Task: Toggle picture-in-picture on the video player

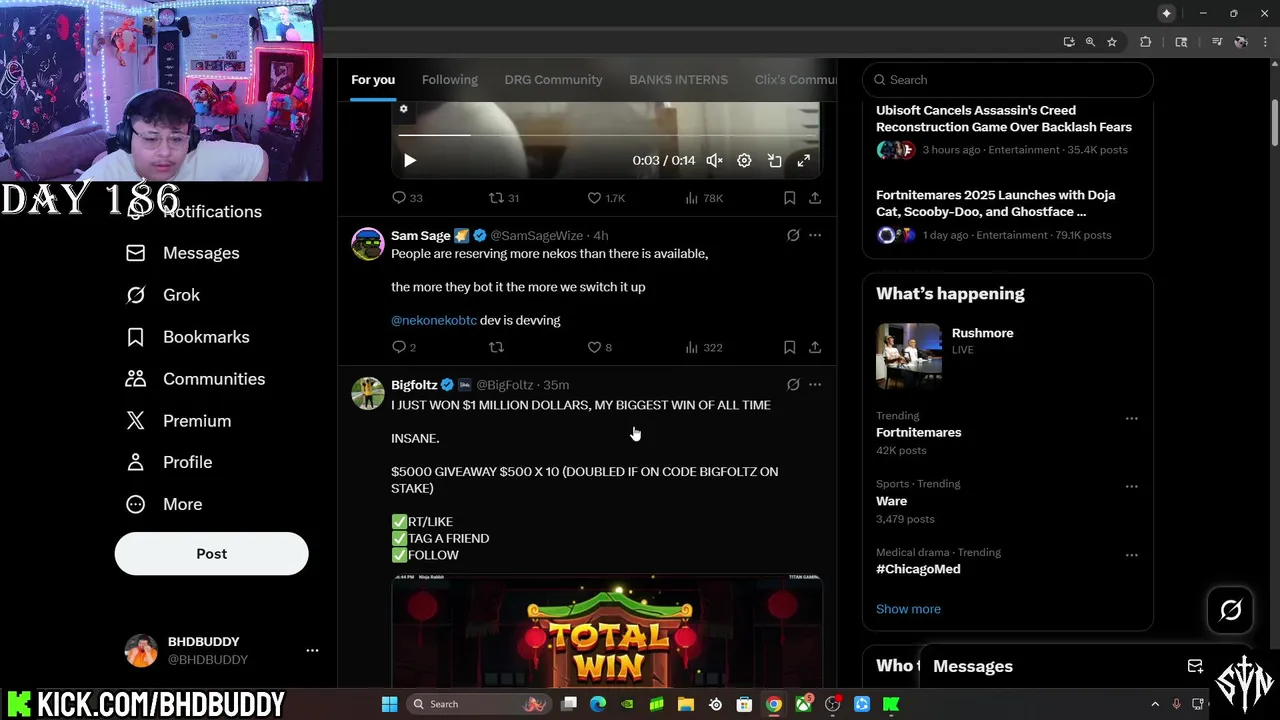Action: pyautogui.click(x=774, y=160)
